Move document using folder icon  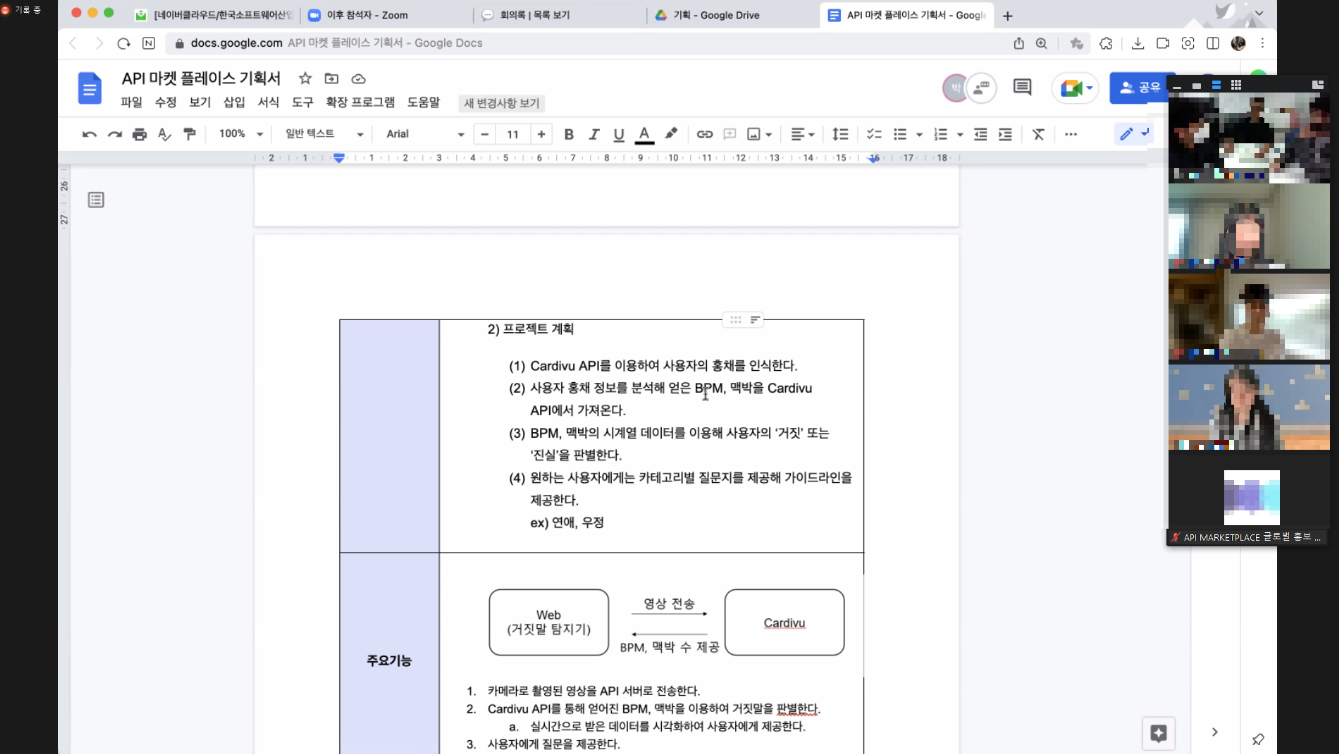tap(331, 78)
